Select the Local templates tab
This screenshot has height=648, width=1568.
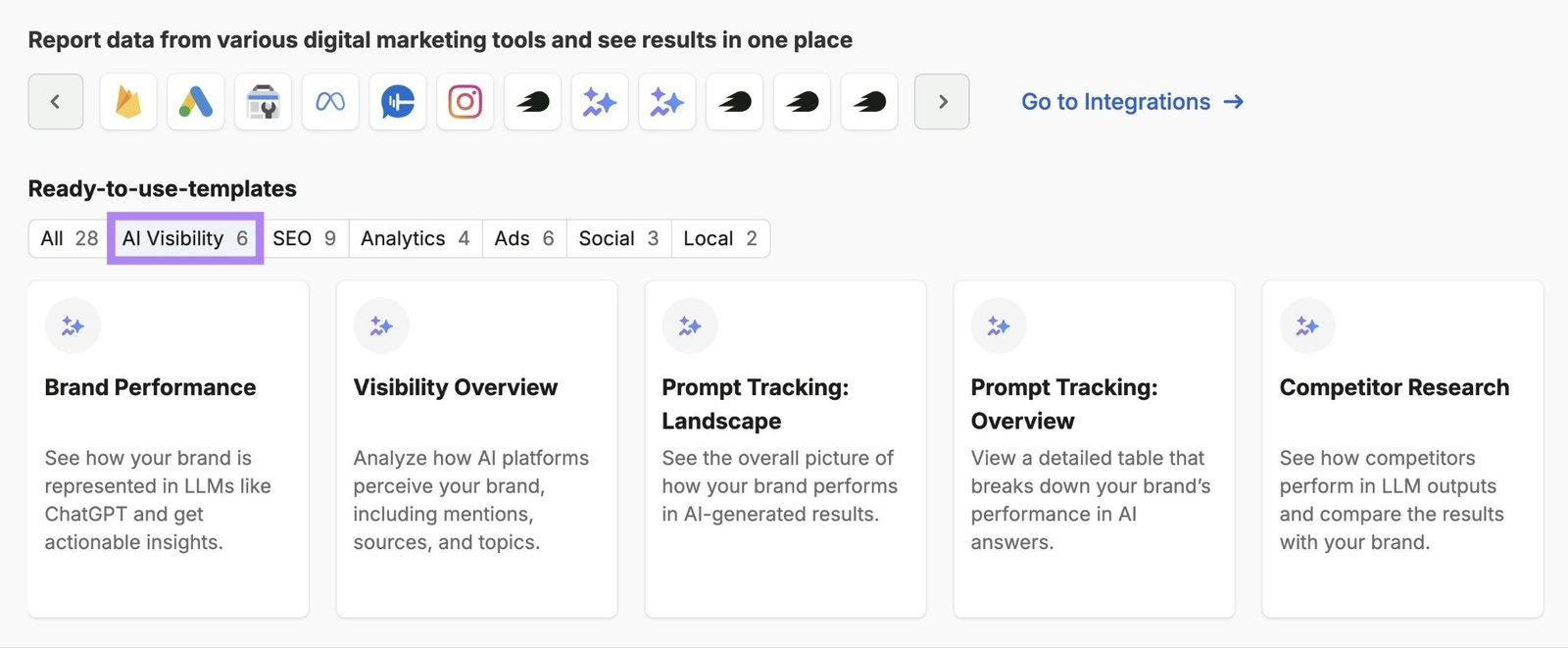point(720,238)
